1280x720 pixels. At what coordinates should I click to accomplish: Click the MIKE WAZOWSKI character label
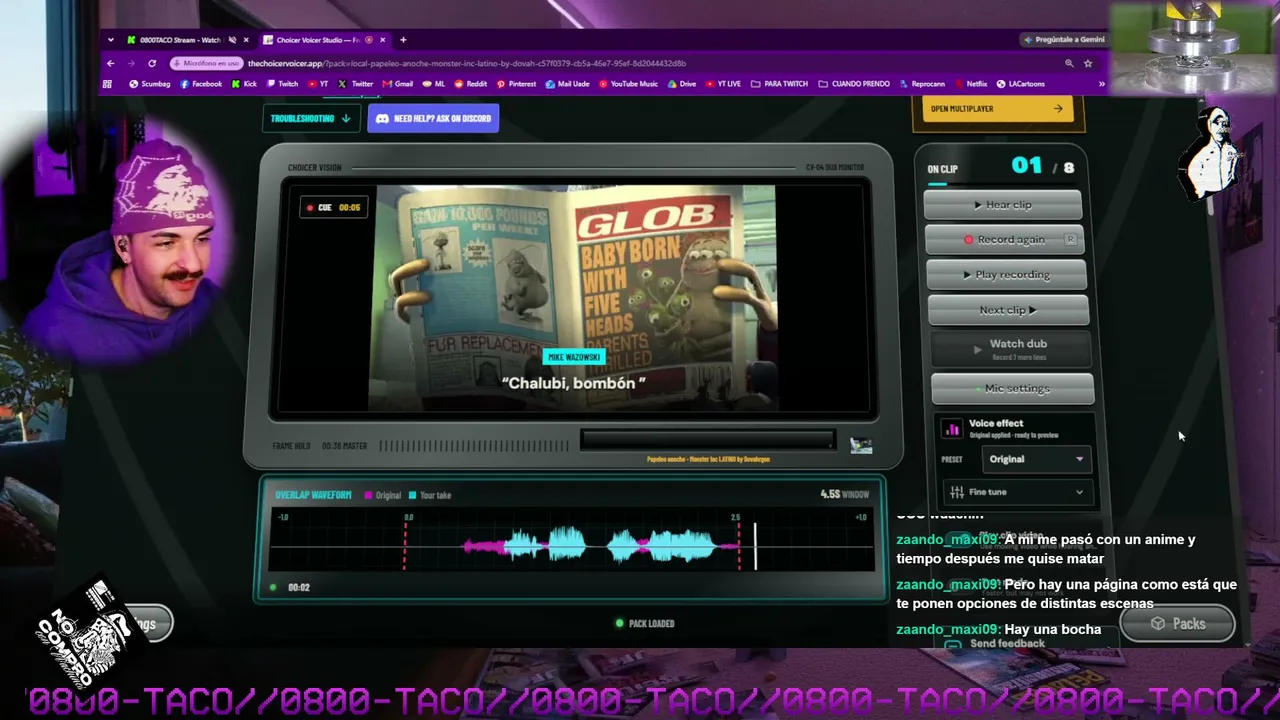[x=574, y=356]
